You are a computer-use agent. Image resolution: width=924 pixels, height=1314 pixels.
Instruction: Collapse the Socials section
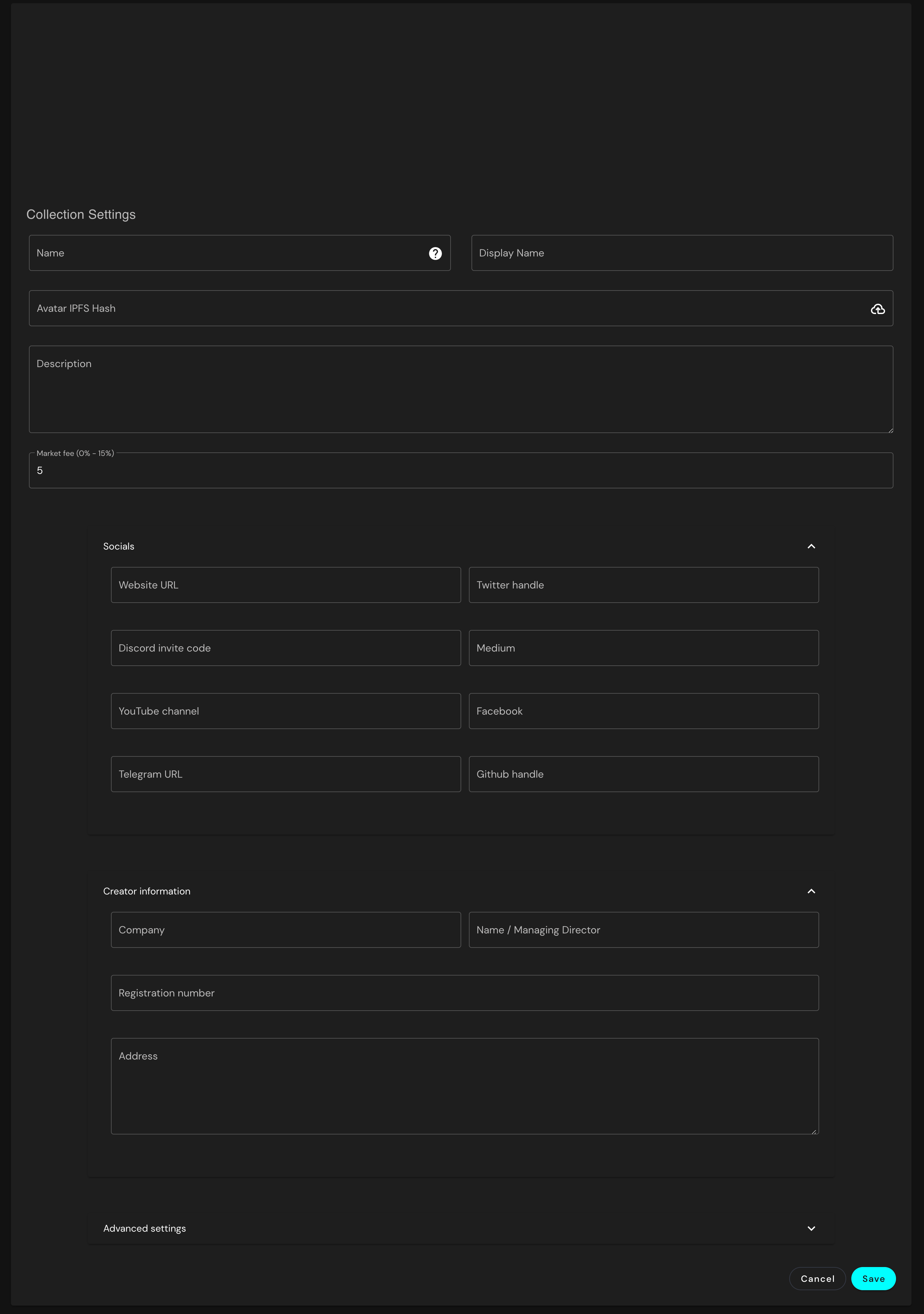point(811,547)
